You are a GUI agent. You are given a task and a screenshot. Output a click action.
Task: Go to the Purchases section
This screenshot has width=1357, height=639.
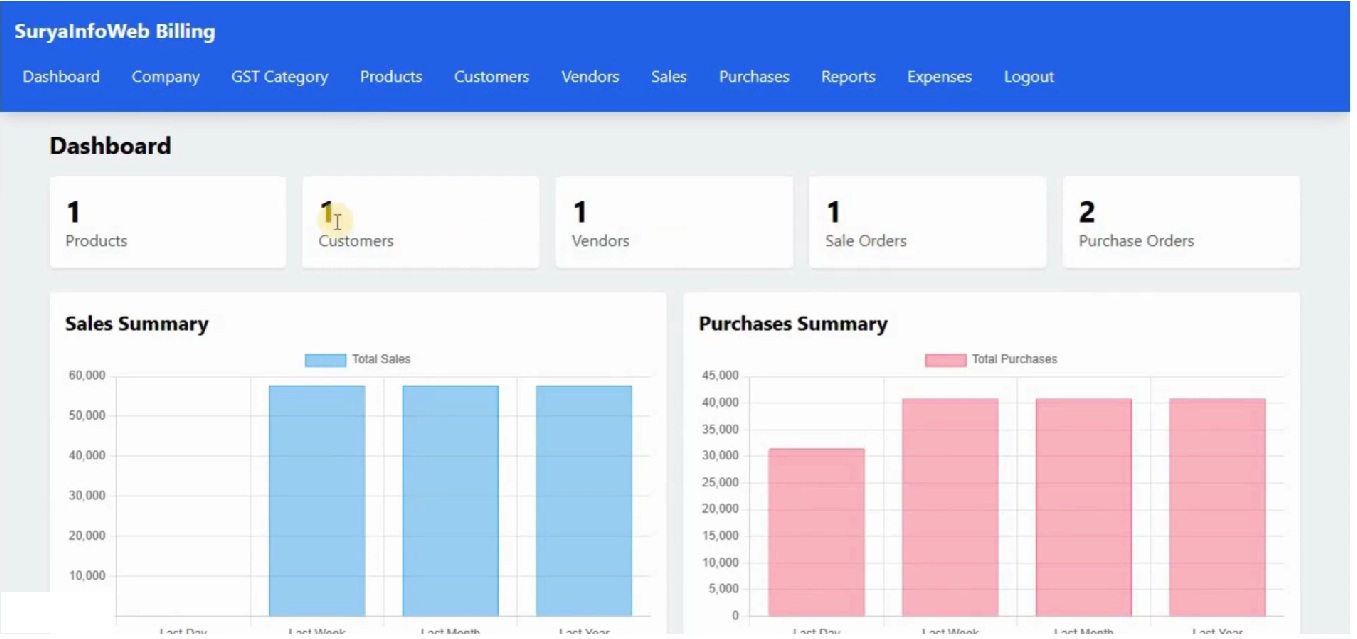pos(753,76)
